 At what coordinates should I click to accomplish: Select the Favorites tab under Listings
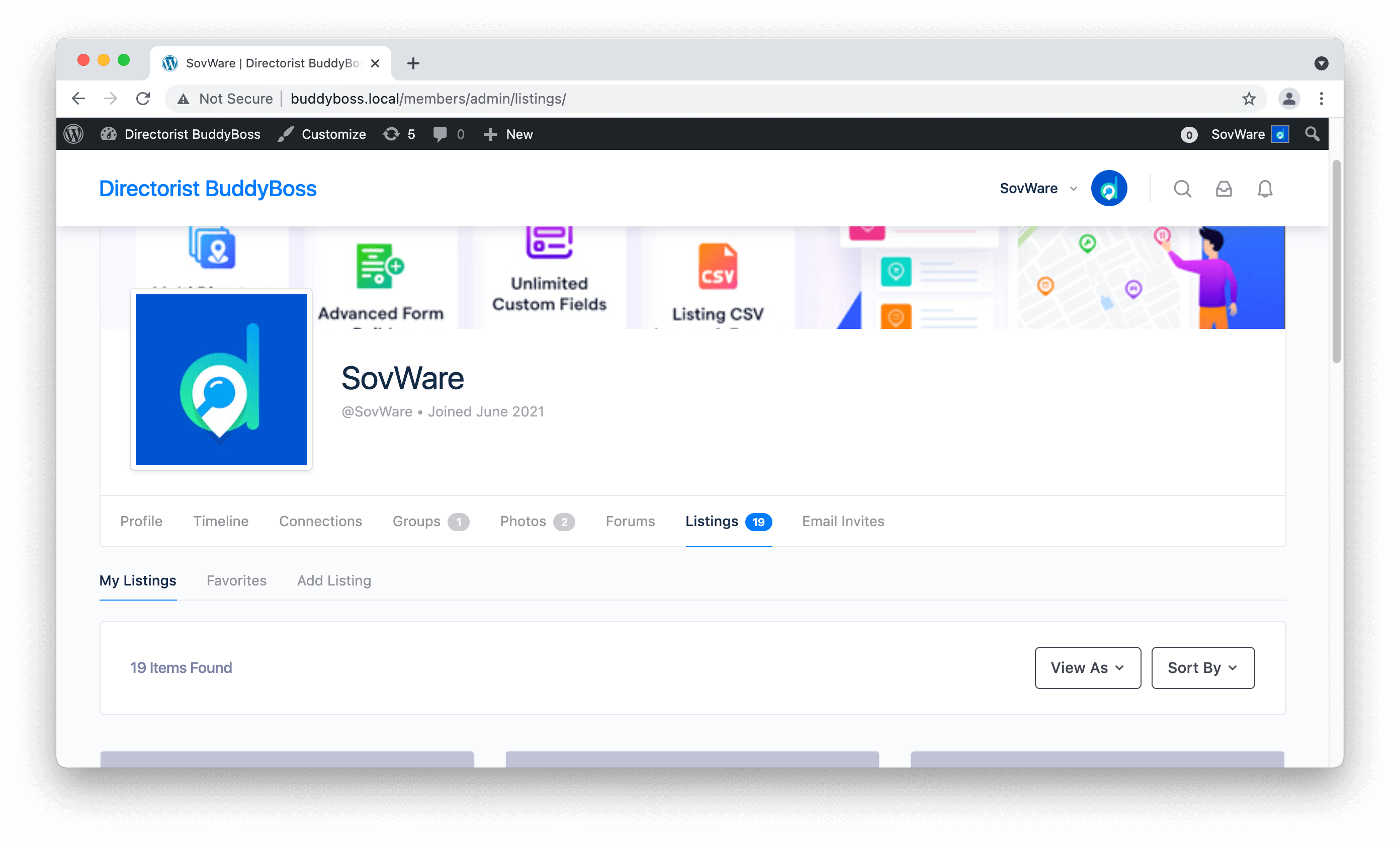(236, 580)
